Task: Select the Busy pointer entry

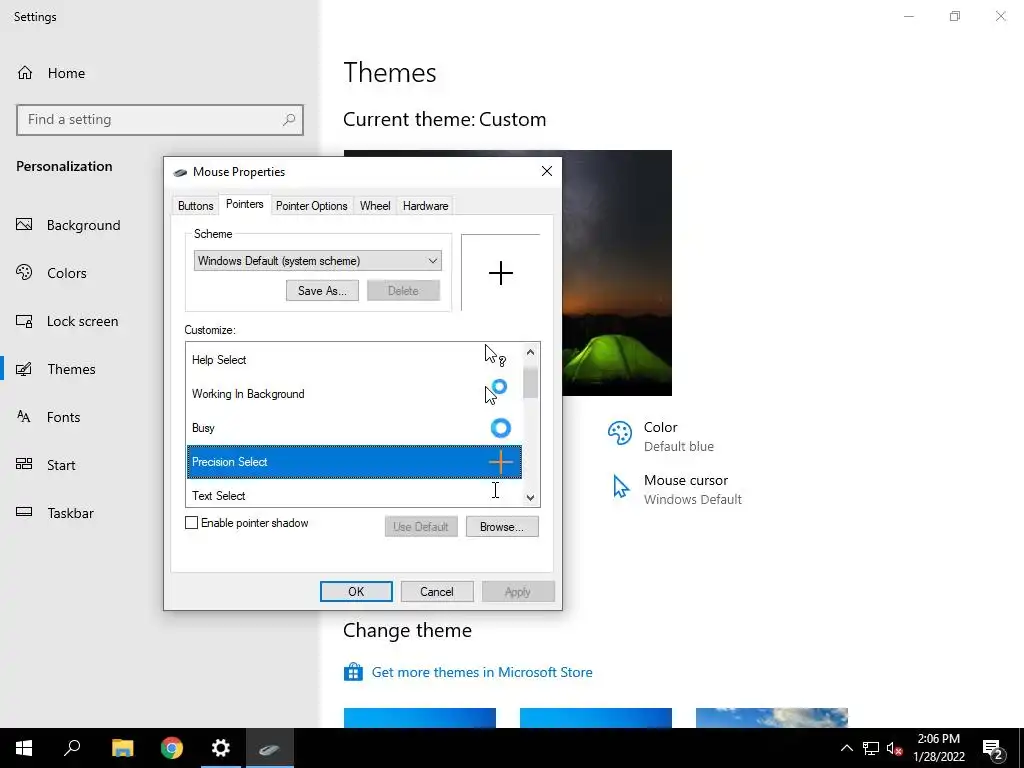Action: click(x=353, y=428)
